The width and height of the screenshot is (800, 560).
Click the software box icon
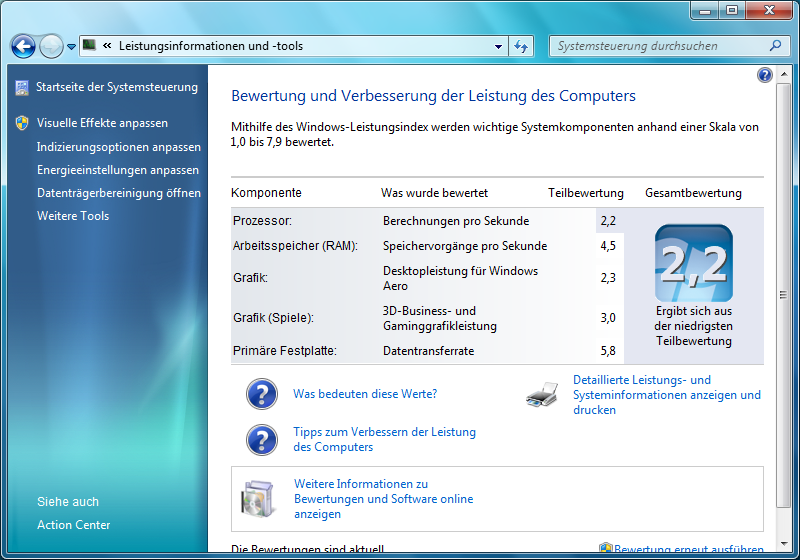(258, 499)
